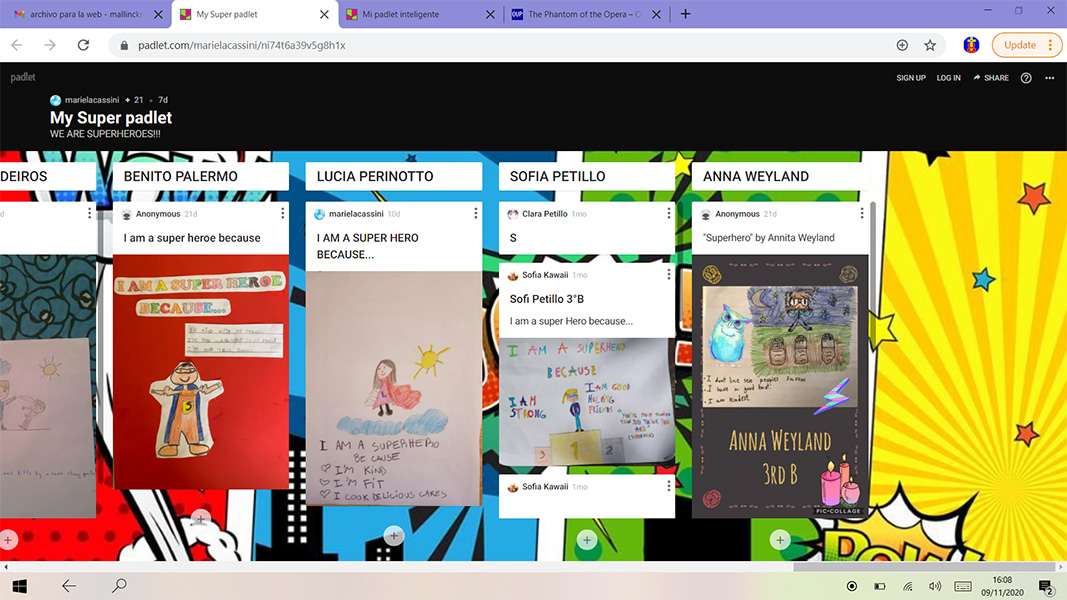This screenshot has height=600, width=1067.
Task: Switch to The Phantom of the Opera tab
Action: (583, 15)
